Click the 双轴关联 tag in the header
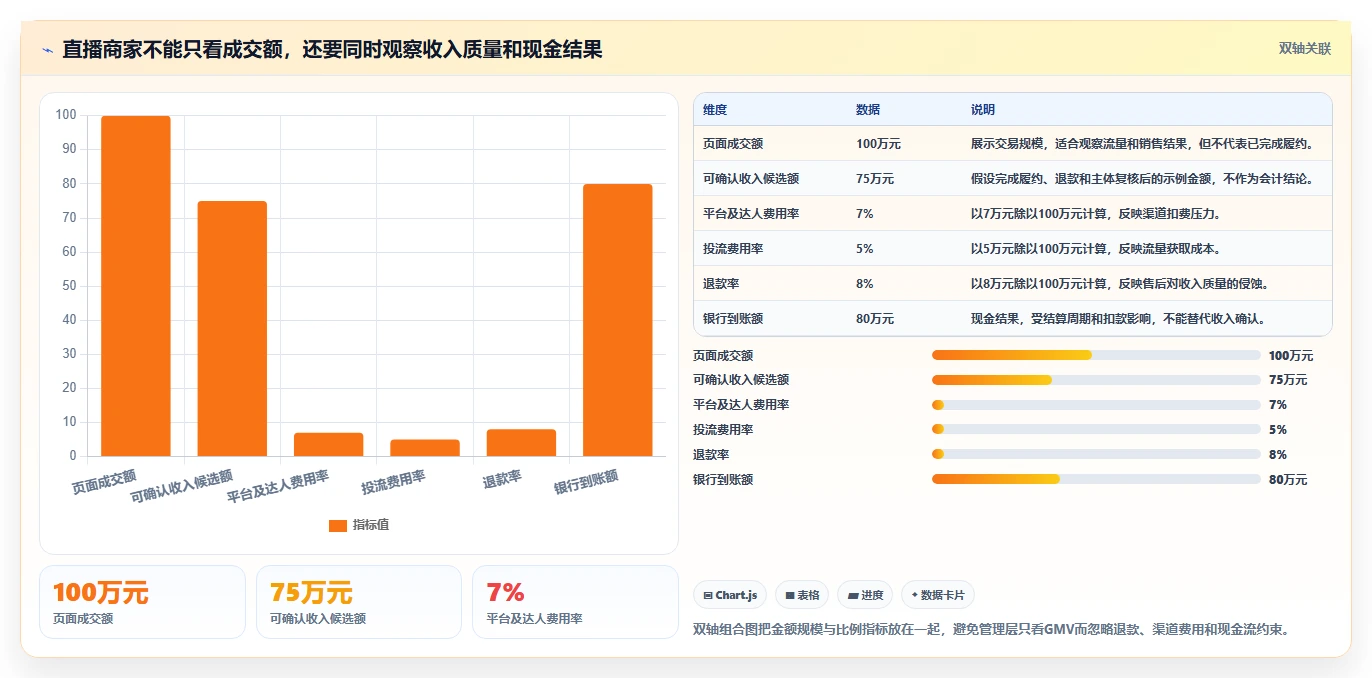The width and height of the screenshot is (1372, 678). 1305,48
